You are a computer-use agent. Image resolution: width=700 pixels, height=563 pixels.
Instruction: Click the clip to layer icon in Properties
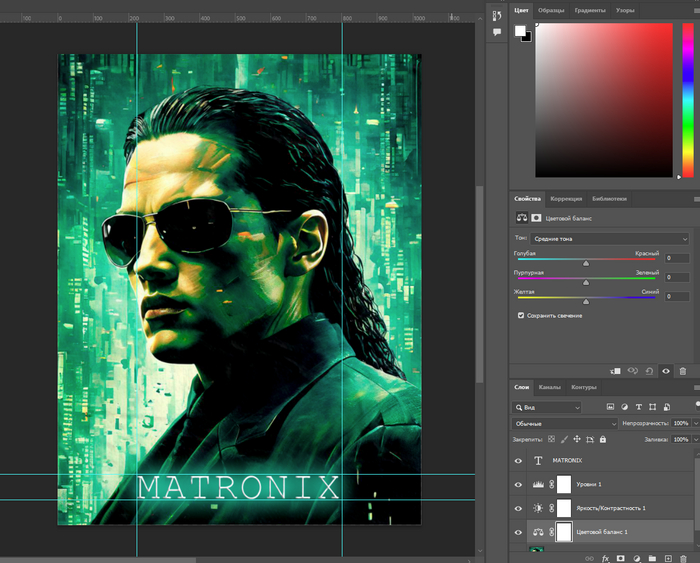pyautogui.click(x=616, y=371)
